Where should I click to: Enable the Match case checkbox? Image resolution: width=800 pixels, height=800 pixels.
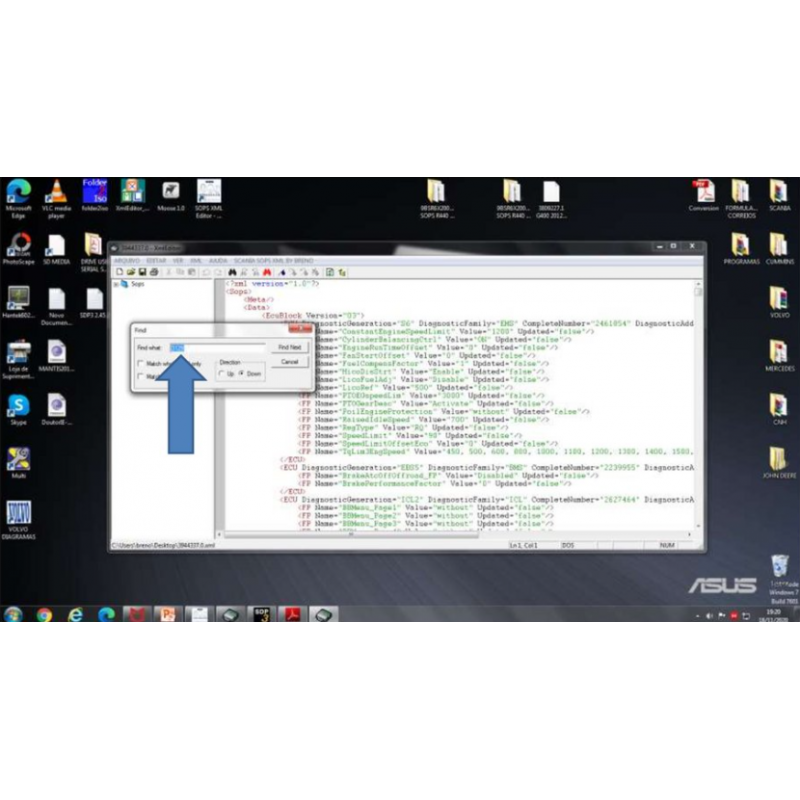141,377
